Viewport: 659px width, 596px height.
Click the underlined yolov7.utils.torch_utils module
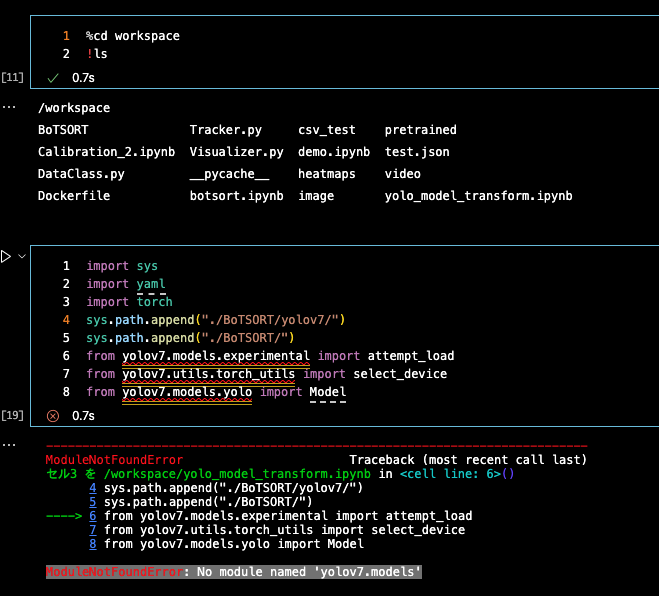[208, 374]
